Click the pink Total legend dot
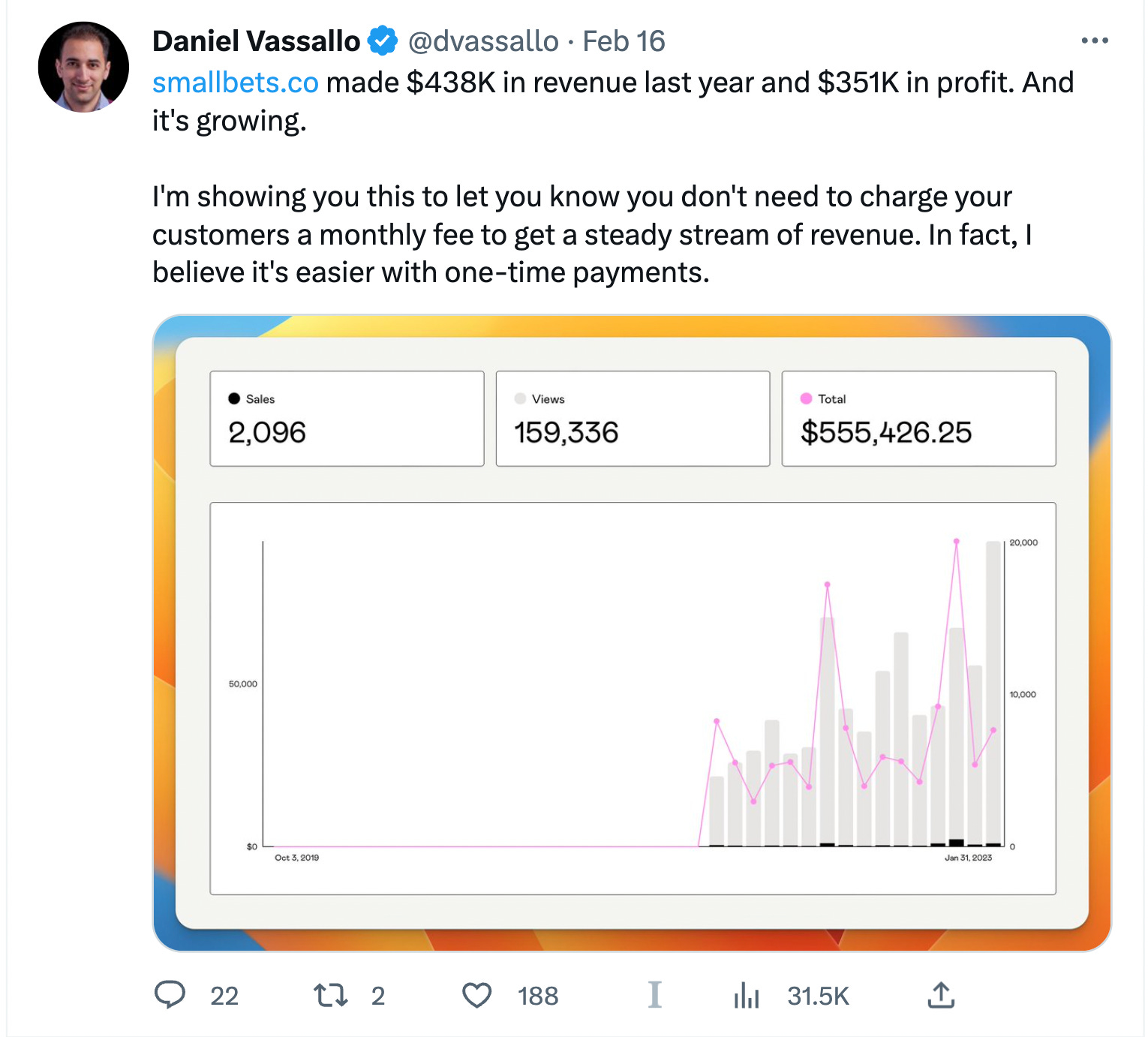This screenshot has width=1148, height=1037. coord(806,398)
